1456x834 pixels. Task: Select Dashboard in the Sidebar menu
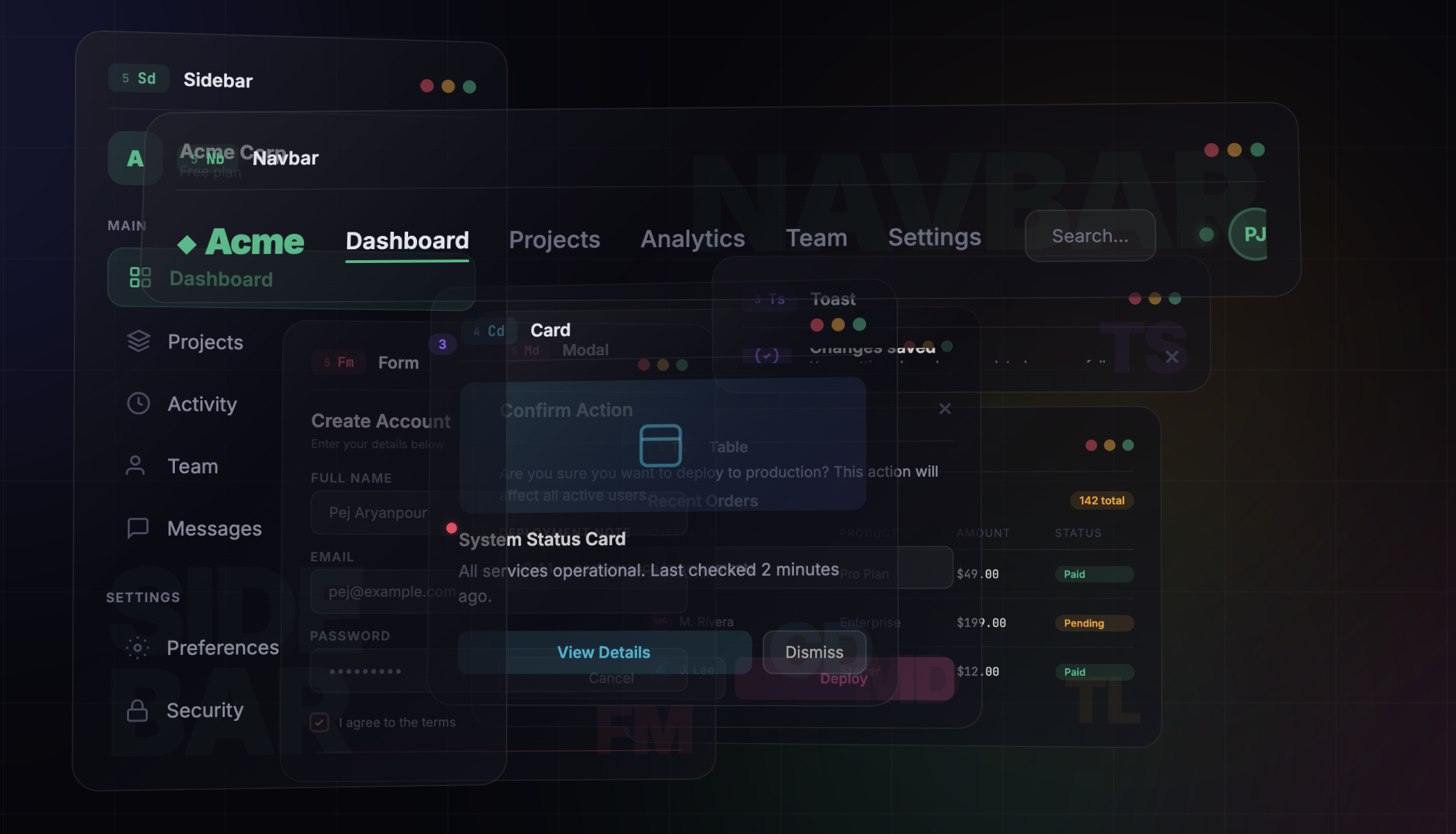291,278
